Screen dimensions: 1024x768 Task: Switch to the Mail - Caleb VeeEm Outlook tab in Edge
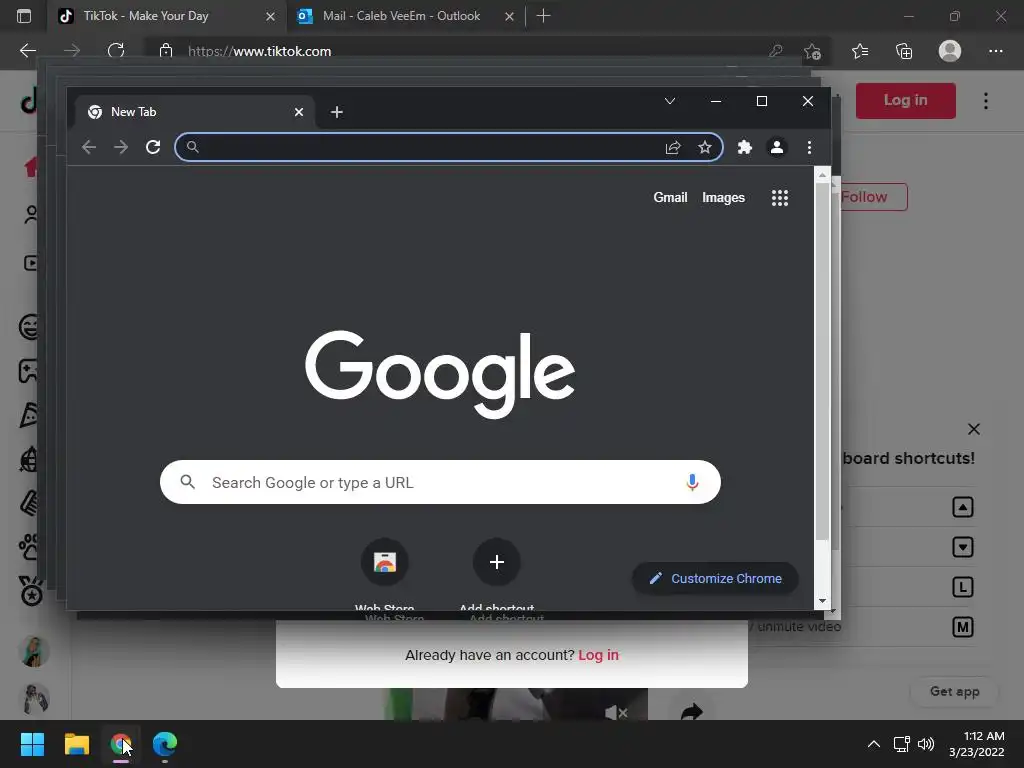point(401,16)
